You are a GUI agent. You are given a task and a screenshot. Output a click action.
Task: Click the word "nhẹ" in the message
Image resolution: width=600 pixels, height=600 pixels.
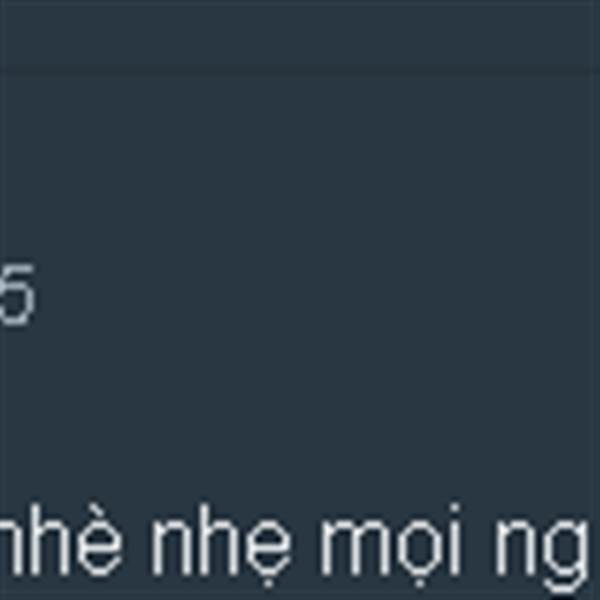222,545
